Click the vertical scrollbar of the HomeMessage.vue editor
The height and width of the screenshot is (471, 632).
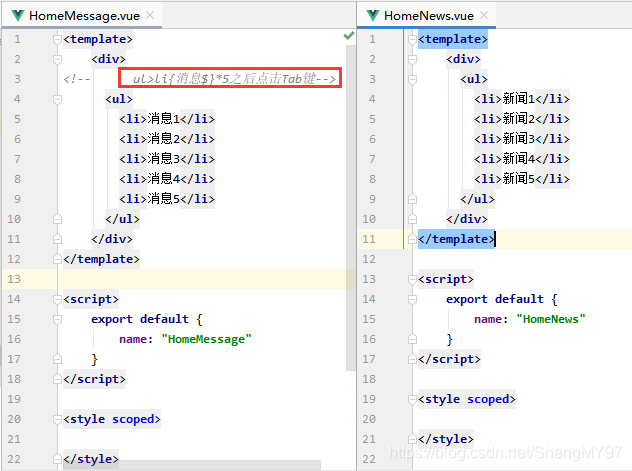coord(351,207)
